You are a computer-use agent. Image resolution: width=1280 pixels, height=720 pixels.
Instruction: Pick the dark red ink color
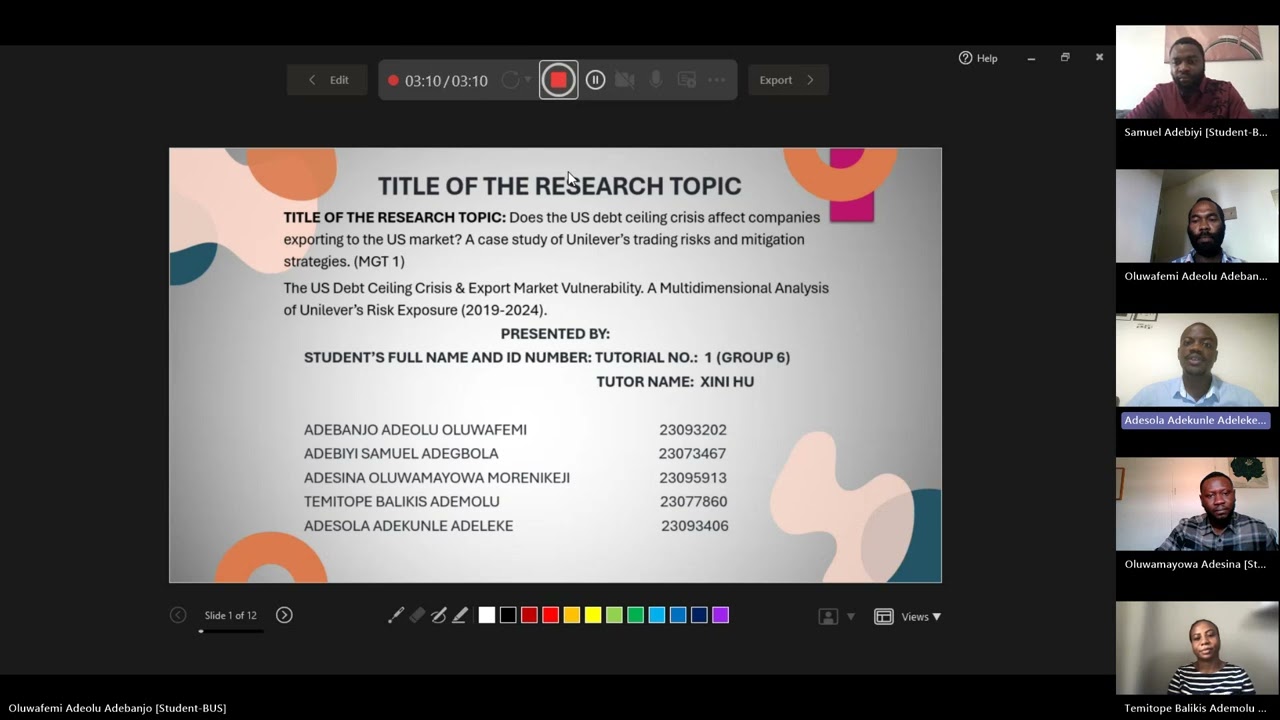point(529,615)
